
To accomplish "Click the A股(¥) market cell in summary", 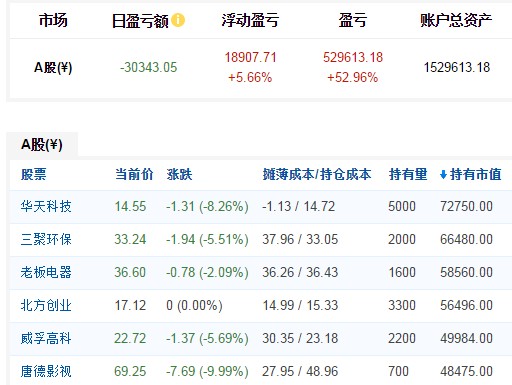I will pos(53,68).
